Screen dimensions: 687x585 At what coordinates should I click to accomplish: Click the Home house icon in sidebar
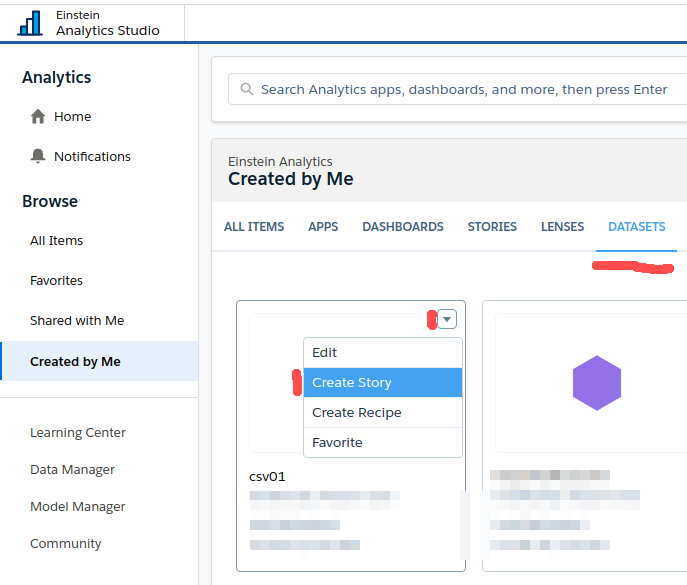[38, 117]
